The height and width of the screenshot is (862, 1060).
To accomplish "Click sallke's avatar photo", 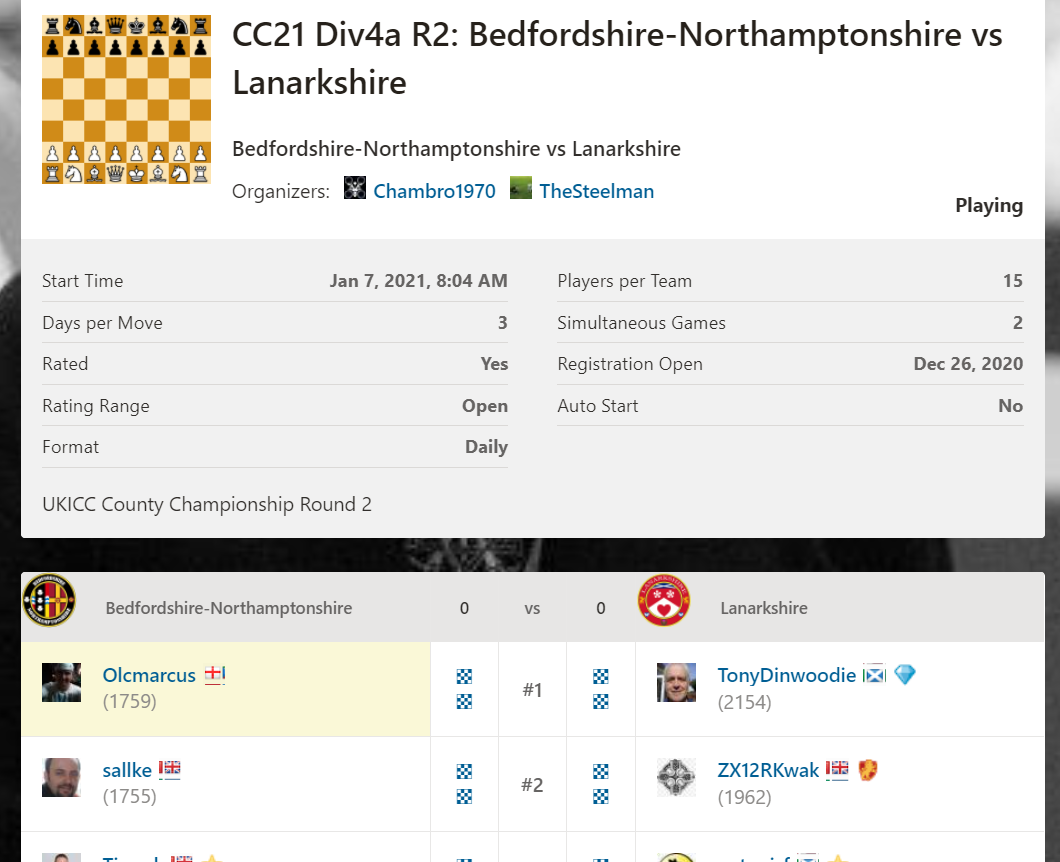I will click(61, 777).
